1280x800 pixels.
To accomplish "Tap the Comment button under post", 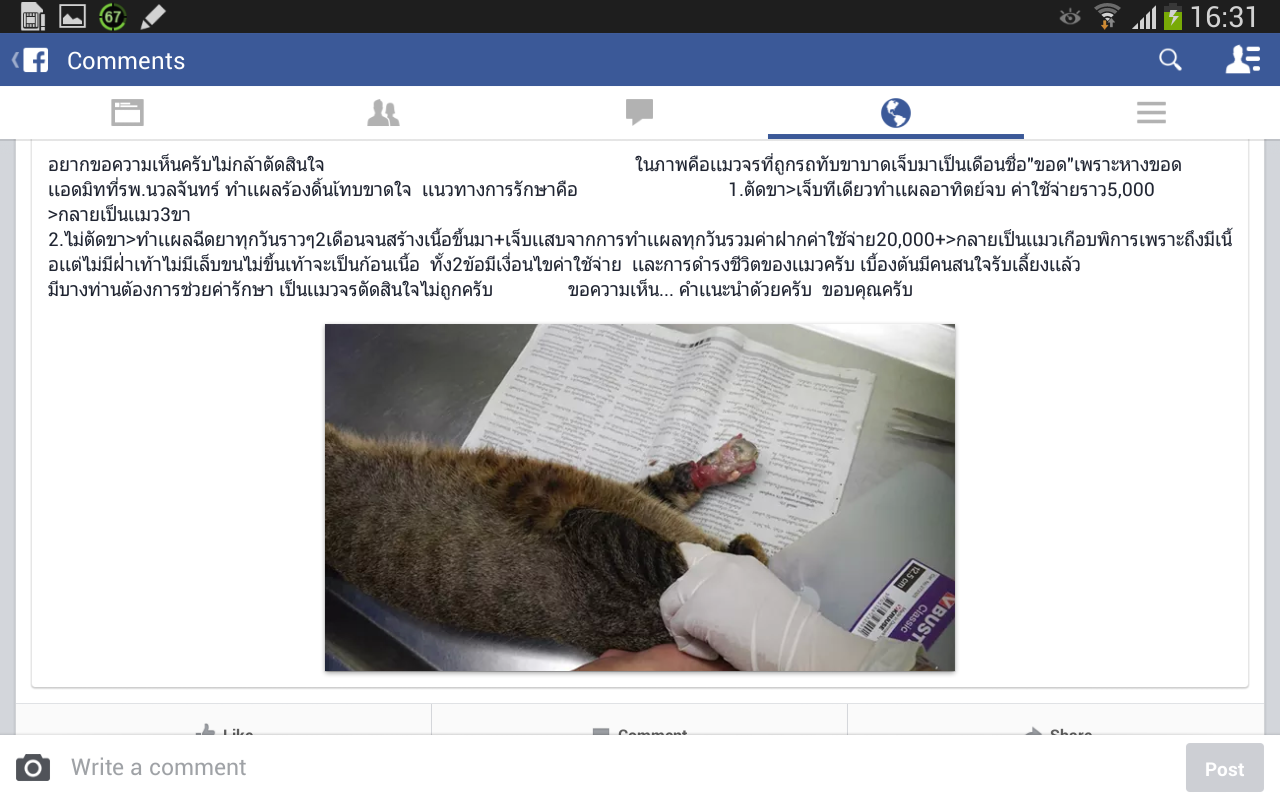I will pos(640,733).
